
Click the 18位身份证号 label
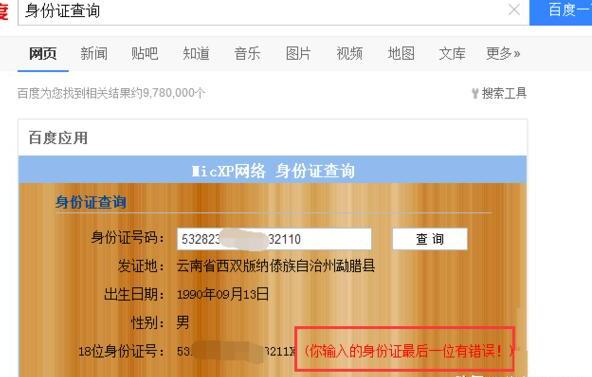[121, 351]
